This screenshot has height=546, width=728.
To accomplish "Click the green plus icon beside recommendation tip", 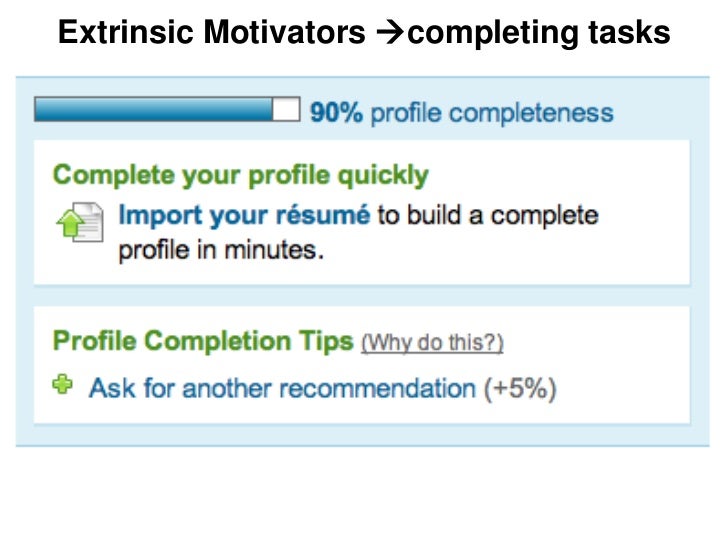I will (62, 384).
